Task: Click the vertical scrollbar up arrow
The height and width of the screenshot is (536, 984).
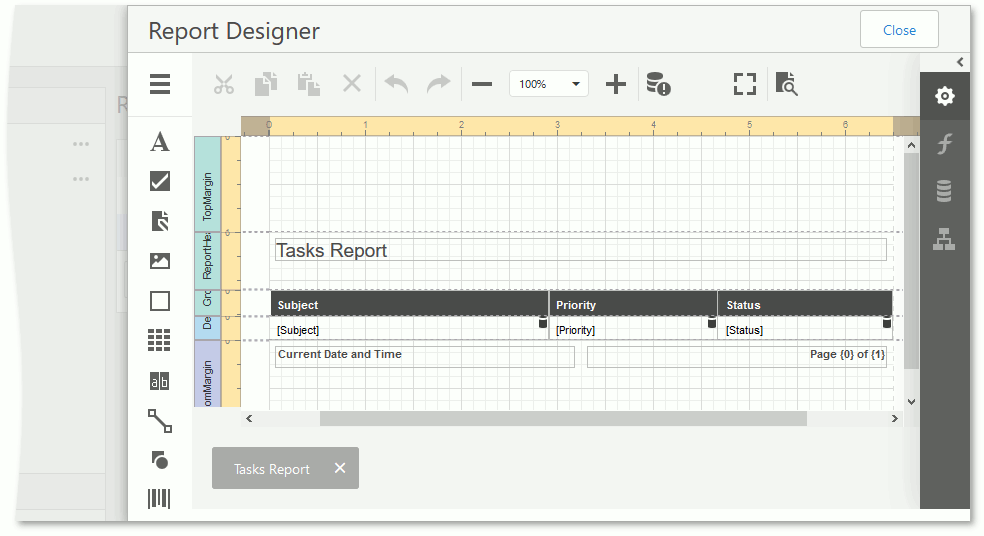Action: tap(911, 145)
